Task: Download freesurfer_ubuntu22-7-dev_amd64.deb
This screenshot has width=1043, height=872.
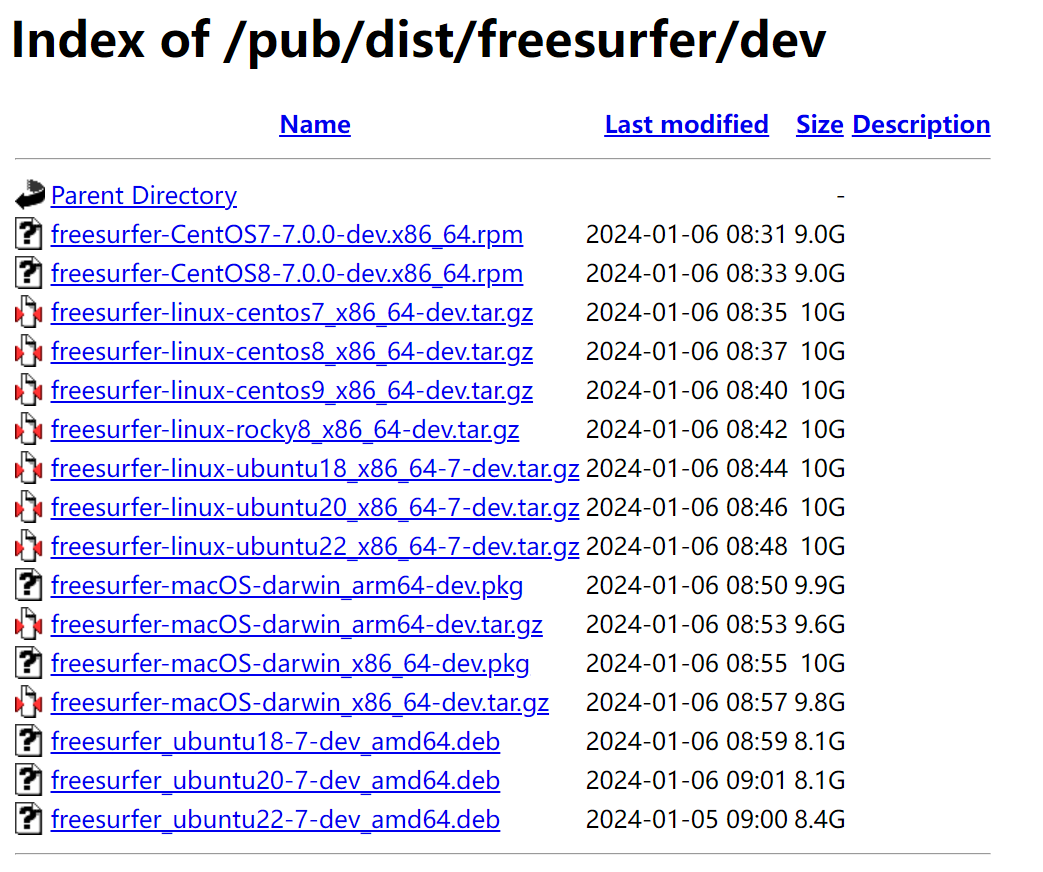Action: 275,820
